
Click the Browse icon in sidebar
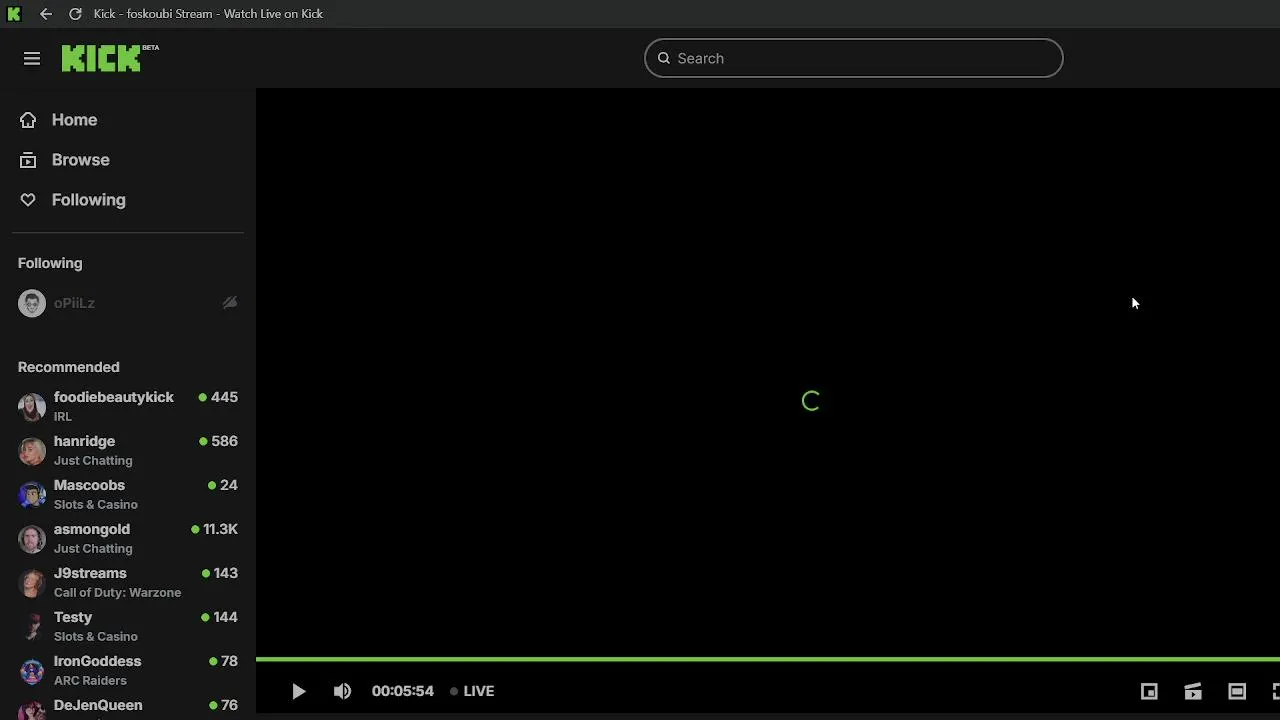(x=28, y=160)
